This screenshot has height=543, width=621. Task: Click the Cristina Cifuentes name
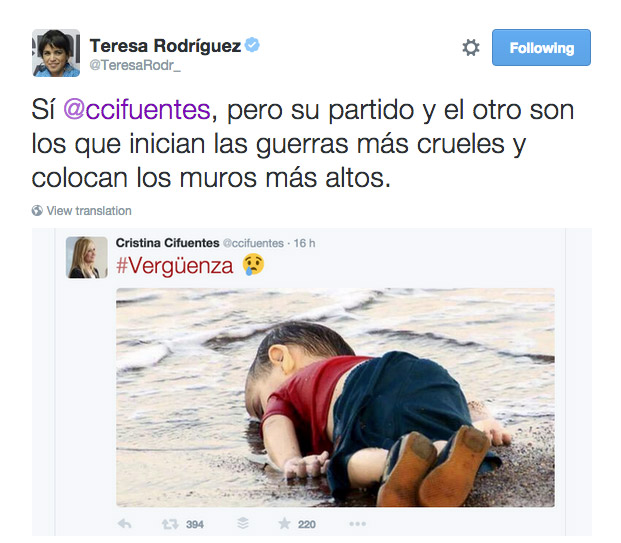(x=168, y=243)
